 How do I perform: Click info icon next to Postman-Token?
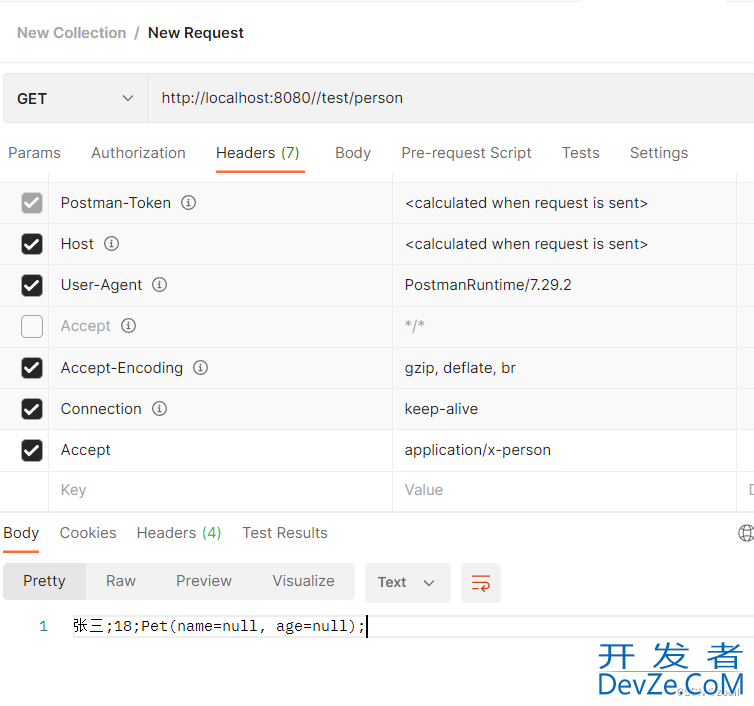click(x=188, y=203)
